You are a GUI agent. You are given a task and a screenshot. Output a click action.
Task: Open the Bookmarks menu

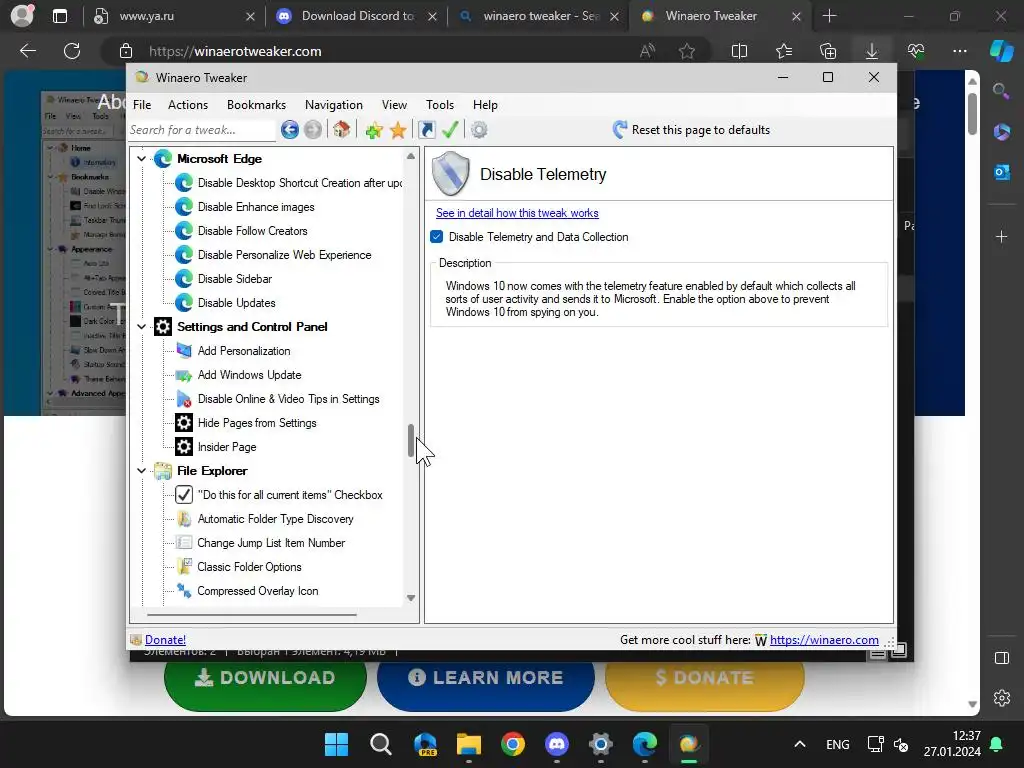[x=256, y=105]
